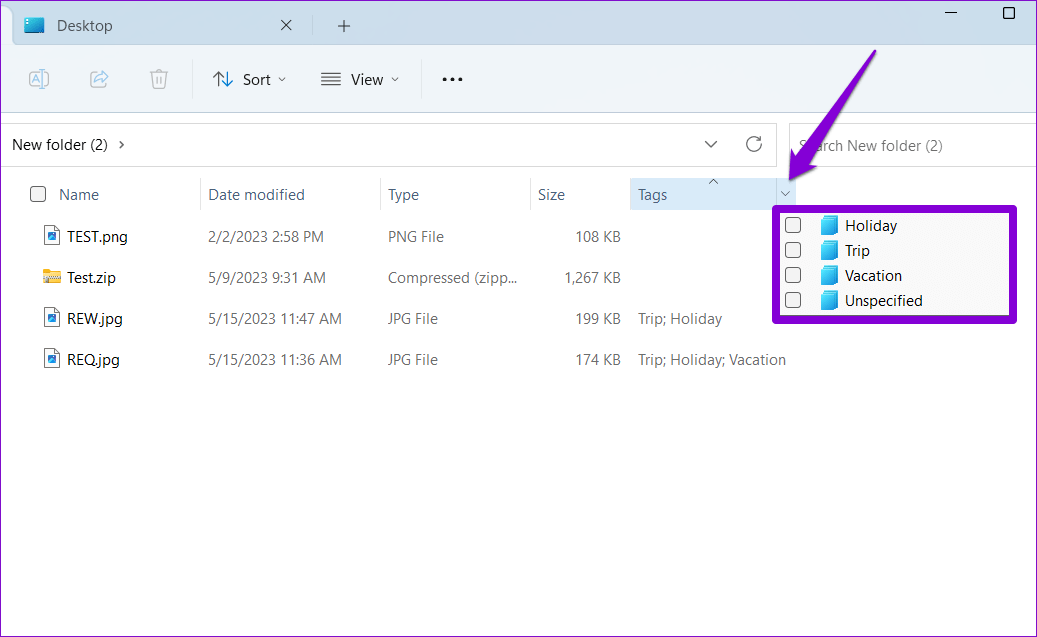Click the image file icon beside TEST.png
Viewport: 1037px width, 637px height.
coord(52,236)
